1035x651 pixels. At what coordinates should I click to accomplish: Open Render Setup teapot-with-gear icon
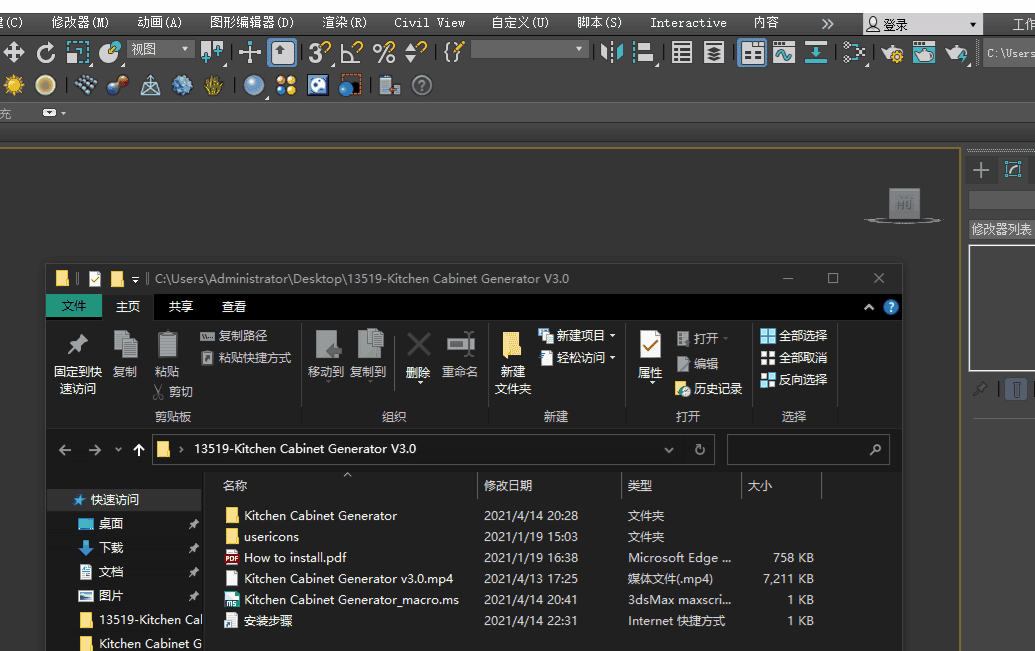point(891,52)
